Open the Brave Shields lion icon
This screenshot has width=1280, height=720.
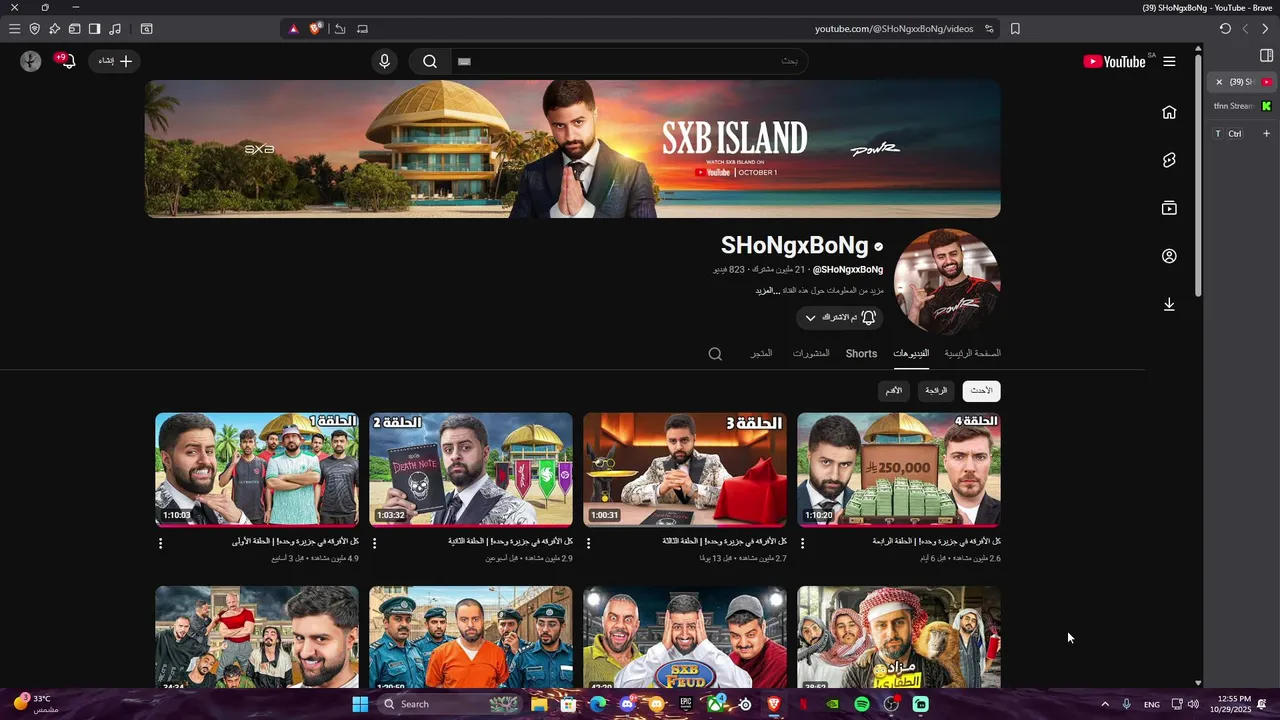(316, 29)
